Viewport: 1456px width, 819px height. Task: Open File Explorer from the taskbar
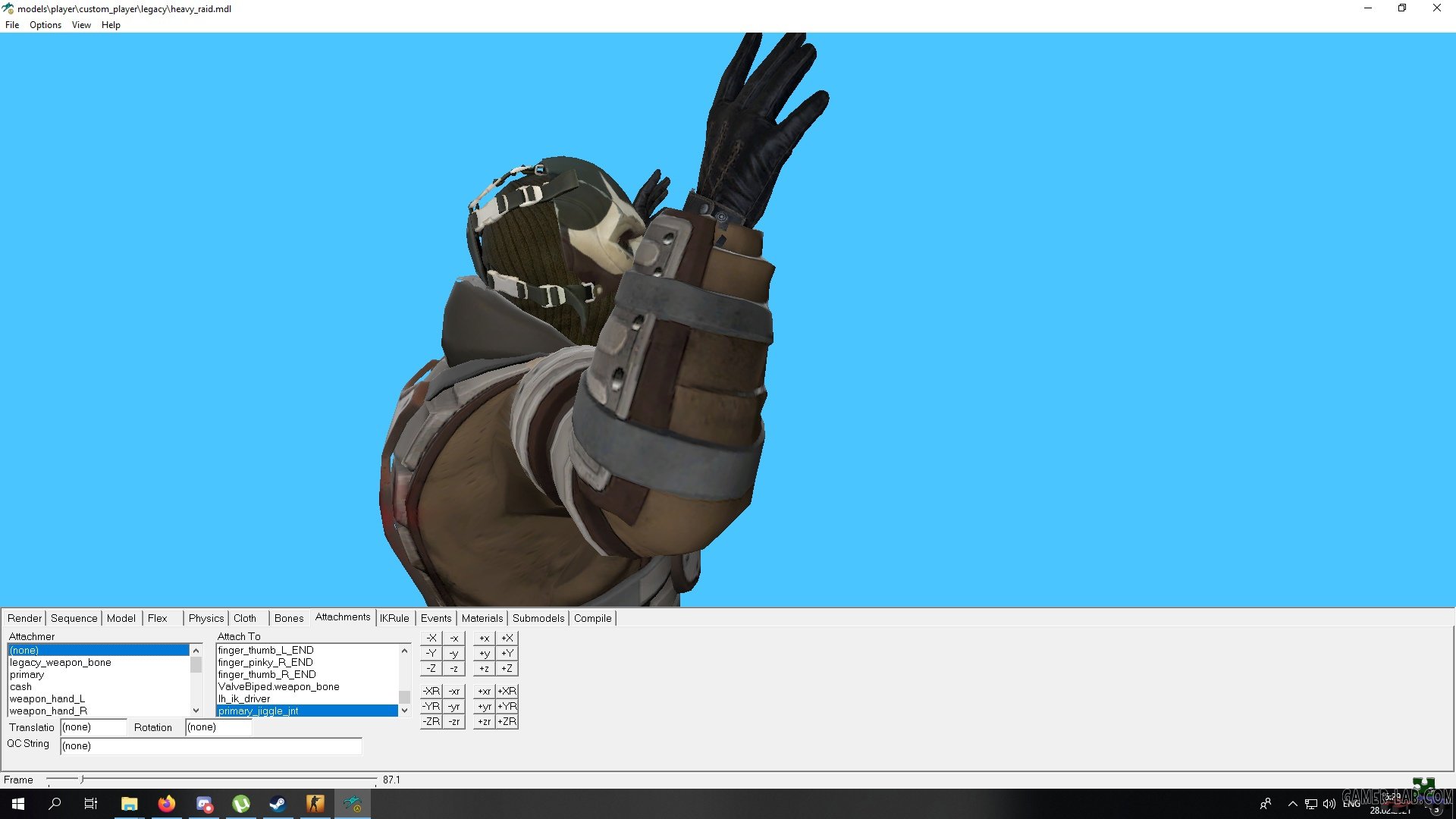coord(130,804)
